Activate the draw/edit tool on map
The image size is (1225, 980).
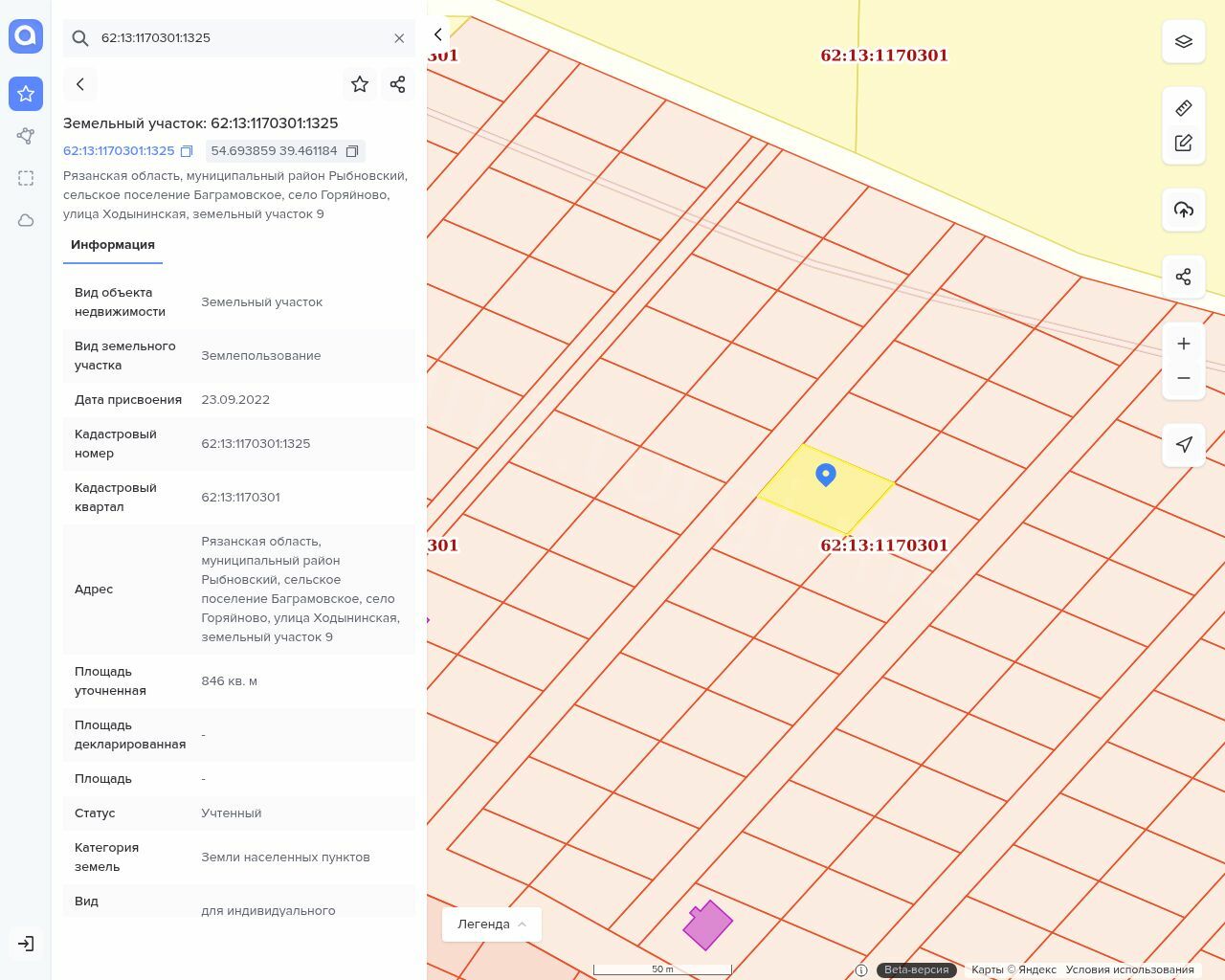[1183, 143]
